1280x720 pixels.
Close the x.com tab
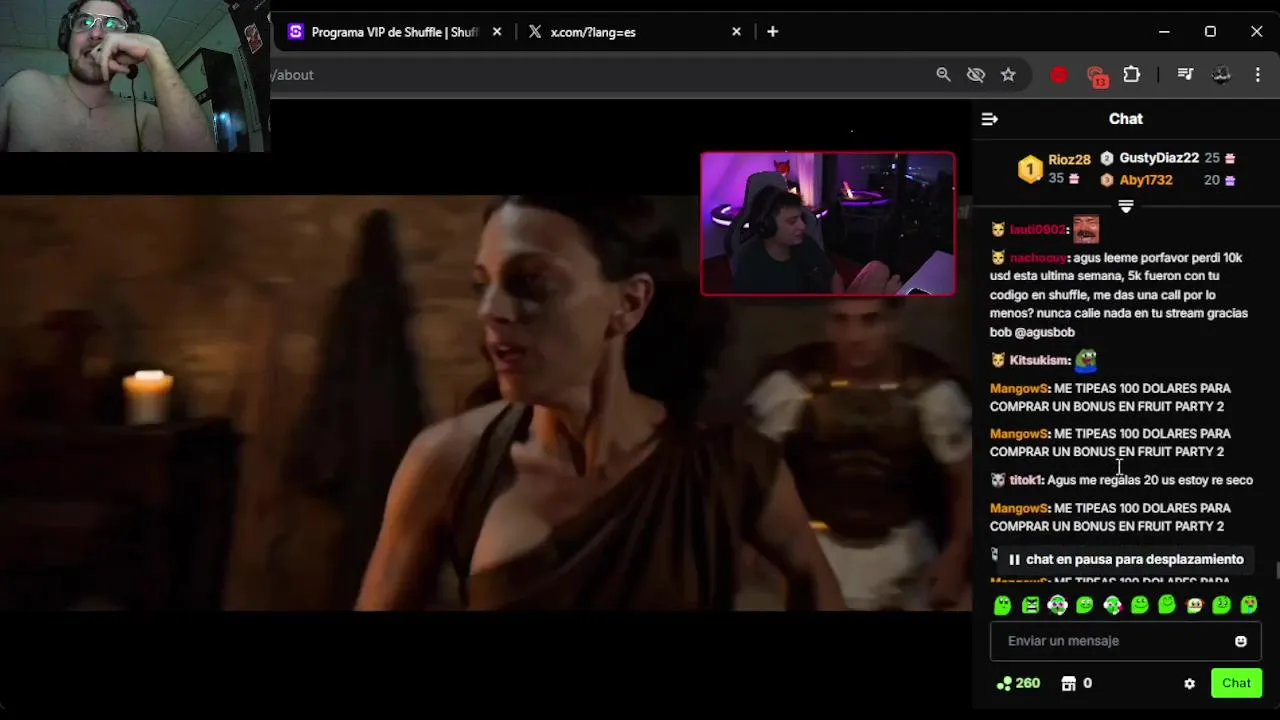tap(736, 32)
